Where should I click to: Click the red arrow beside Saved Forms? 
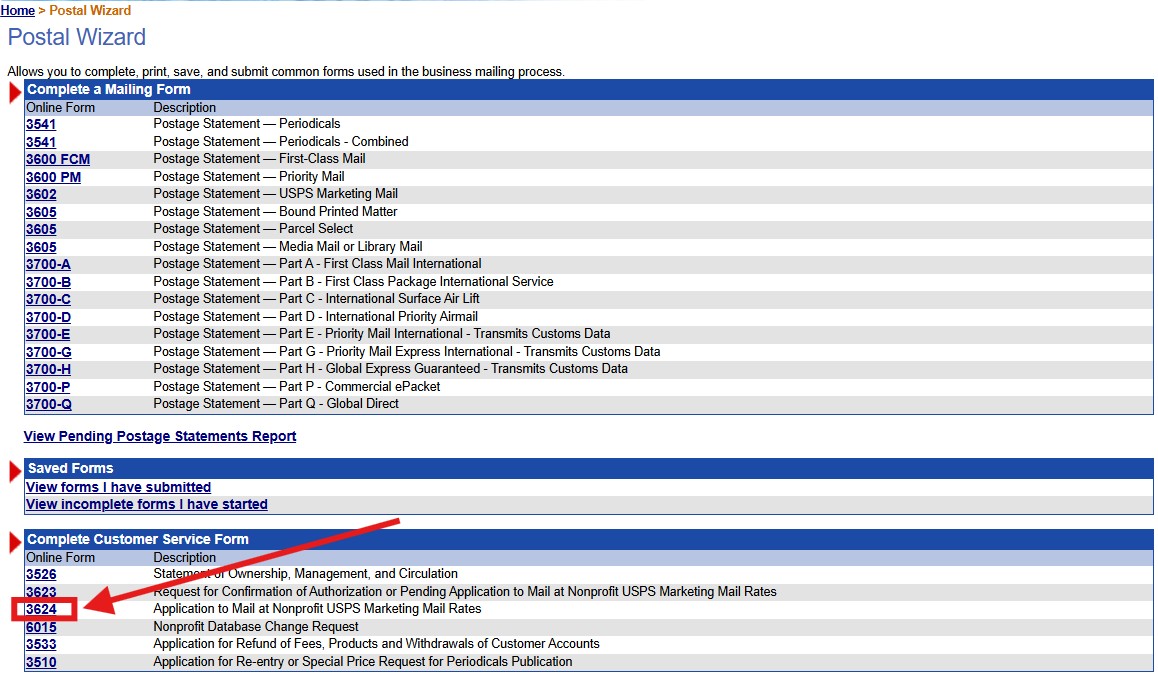(x=16, y=471)
